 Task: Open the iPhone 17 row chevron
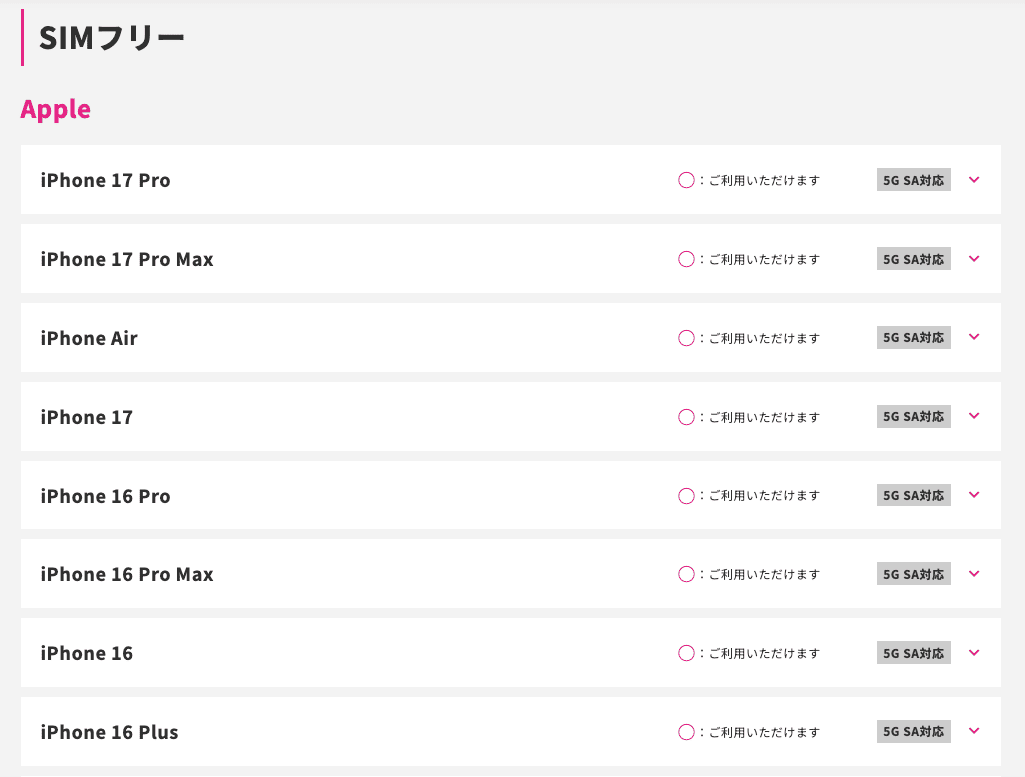[x=974, y=416]
